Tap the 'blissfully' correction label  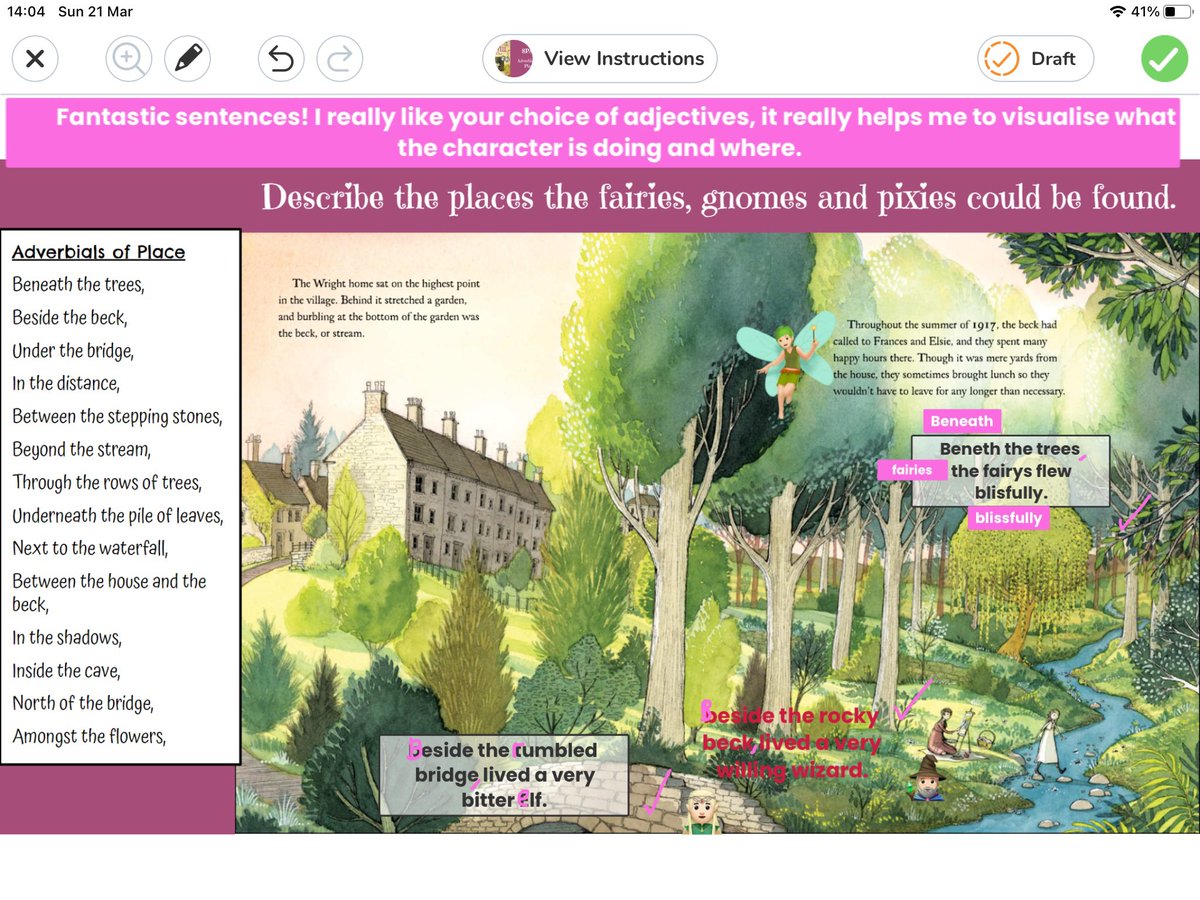[1008, 518]
